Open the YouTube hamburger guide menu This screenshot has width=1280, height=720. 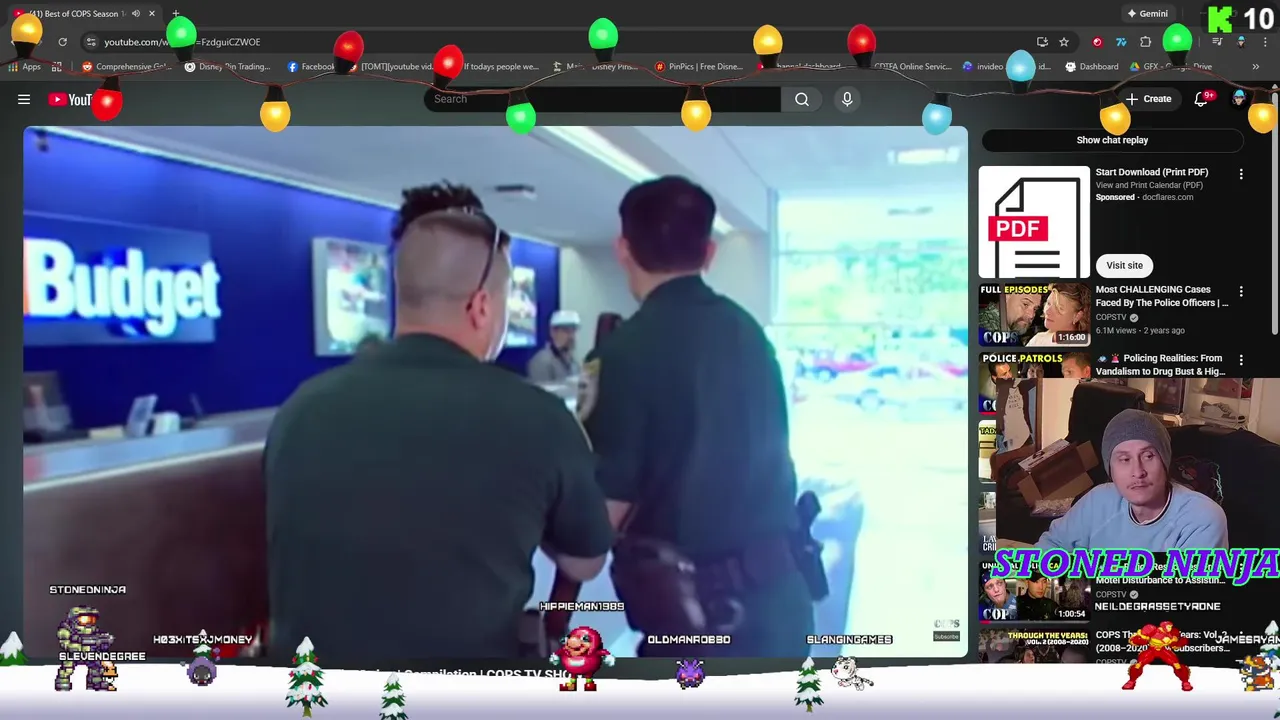click(24, 99)
